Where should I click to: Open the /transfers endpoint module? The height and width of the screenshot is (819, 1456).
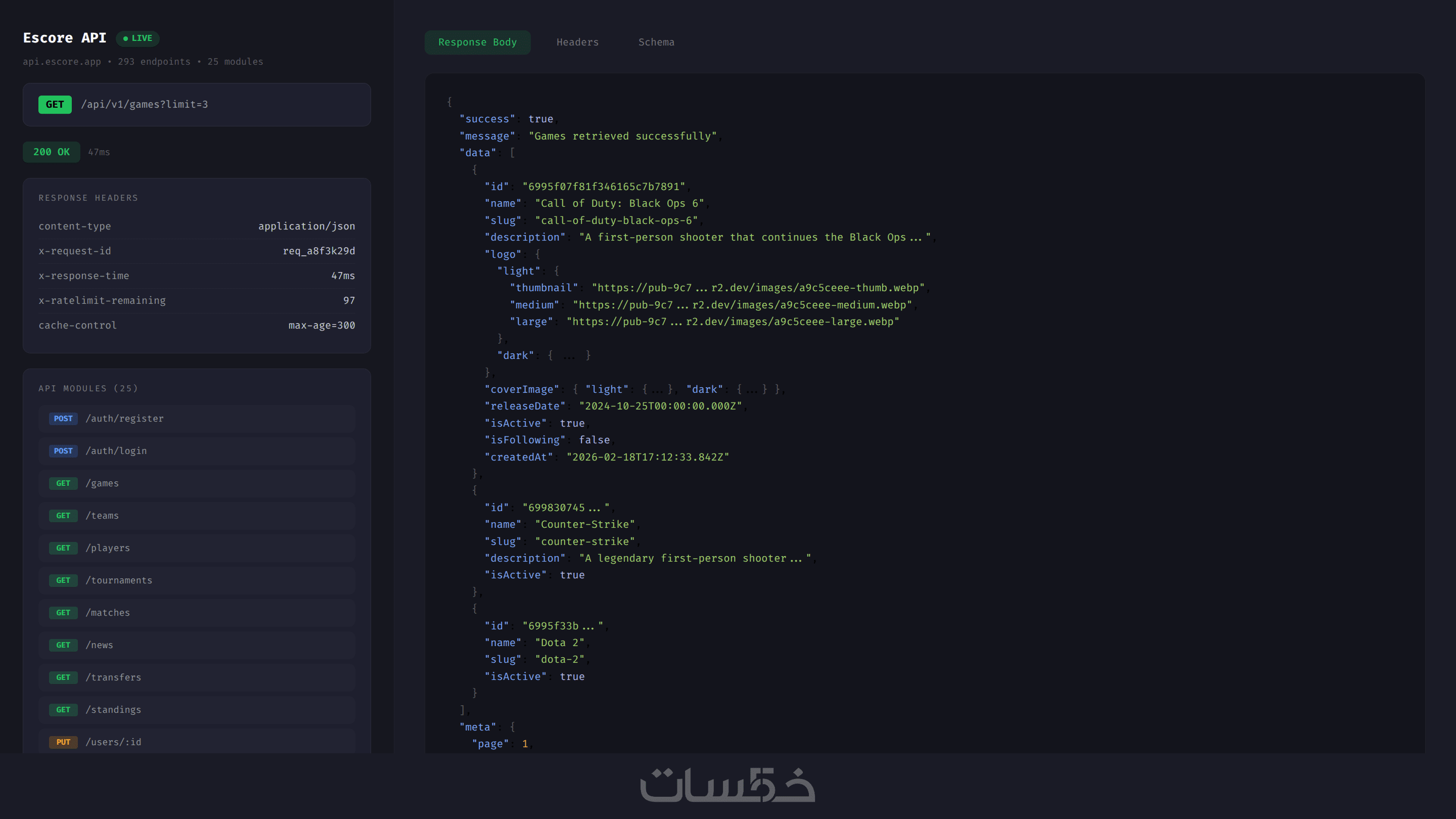(197, 677)
